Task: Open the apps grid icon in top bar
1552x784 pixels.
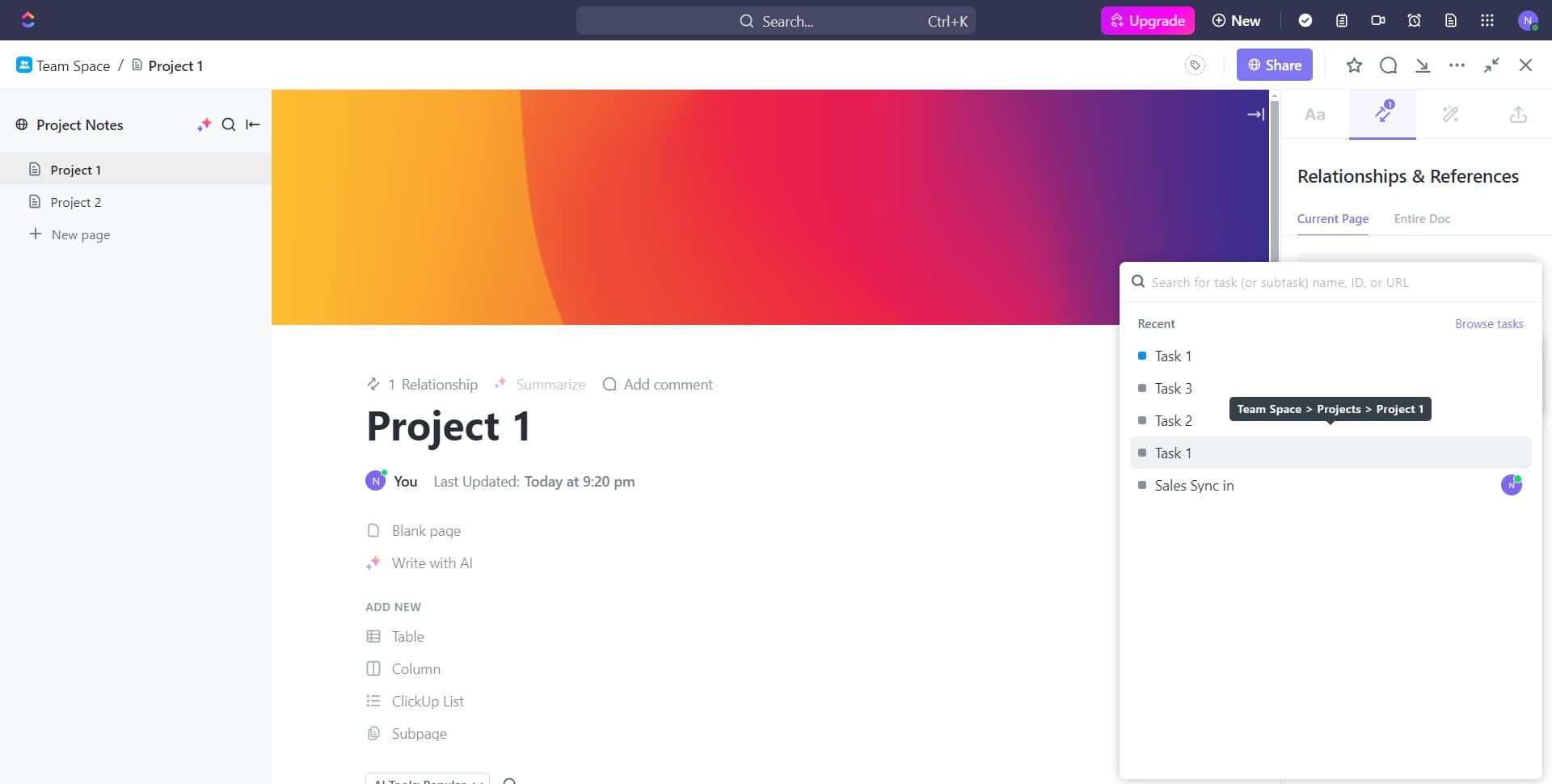Action: (1487, 21)
